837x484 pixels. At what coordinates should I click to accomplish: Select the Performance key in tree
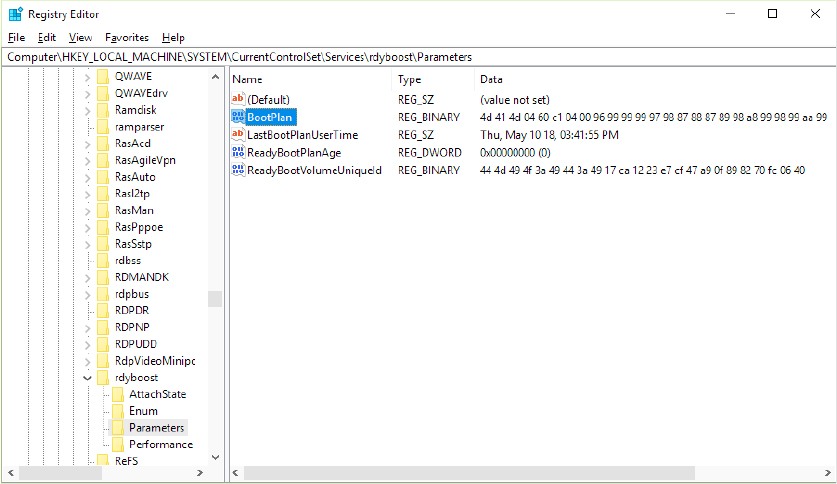click(160, 445)
